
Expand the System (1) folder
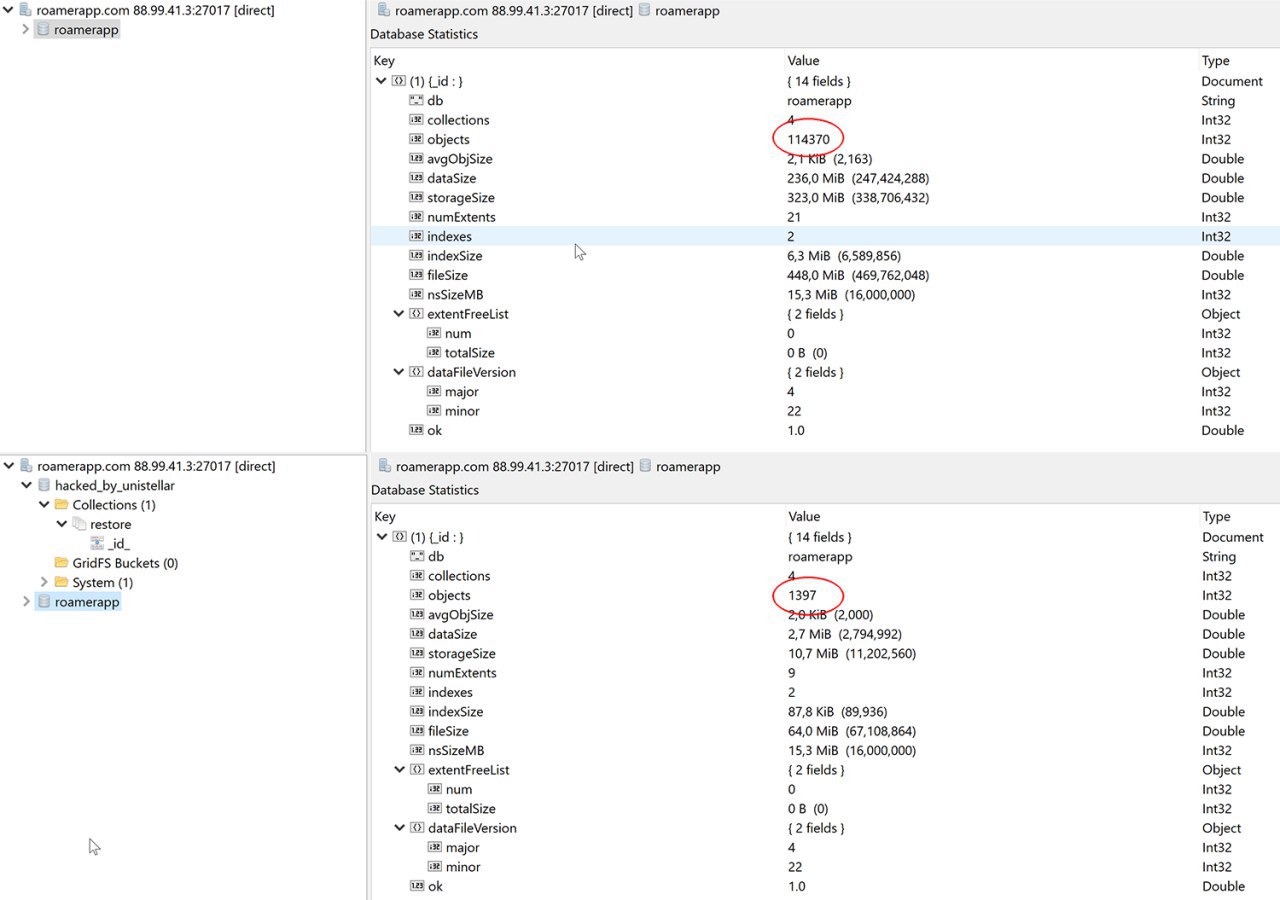click(x=44, y=582)
